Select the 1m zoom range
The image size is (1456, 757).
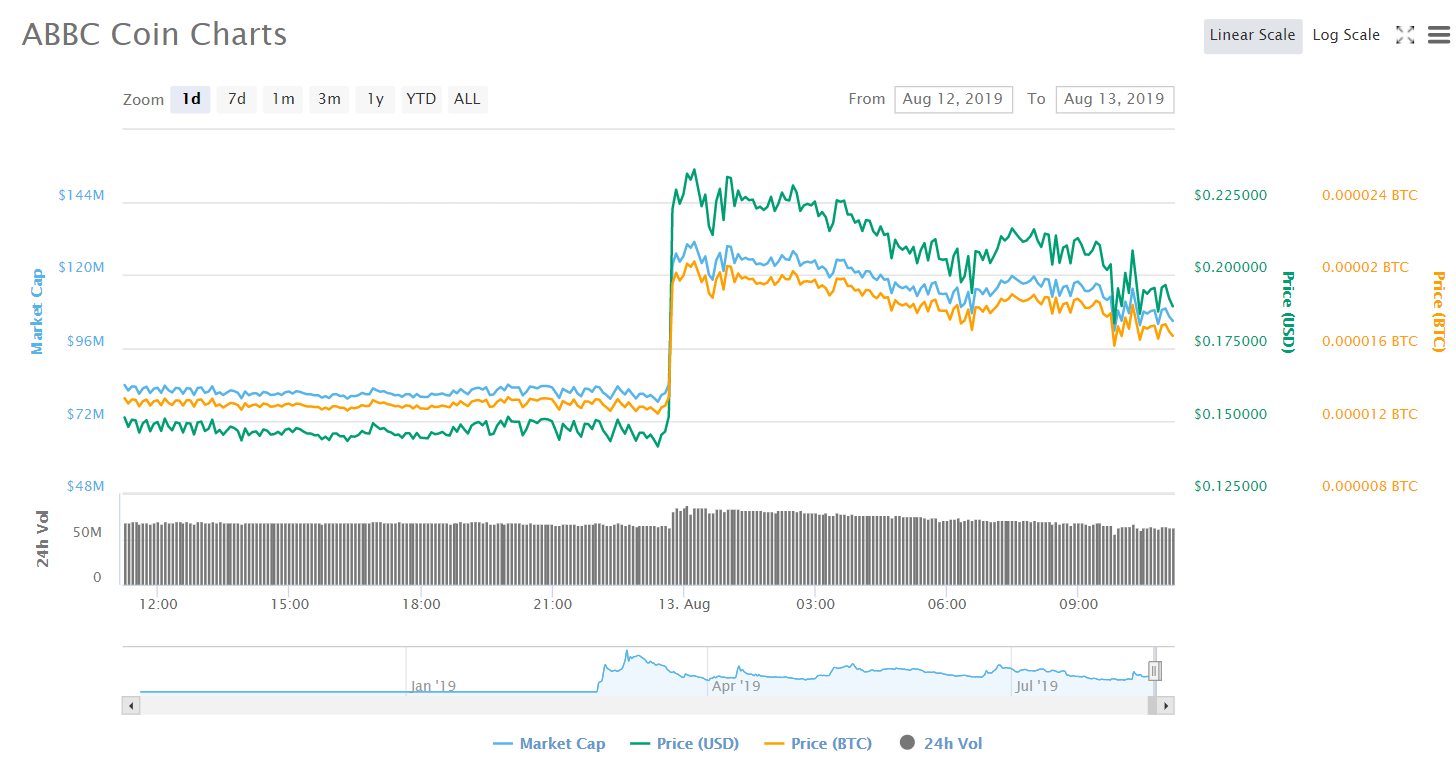coord(283,99)
